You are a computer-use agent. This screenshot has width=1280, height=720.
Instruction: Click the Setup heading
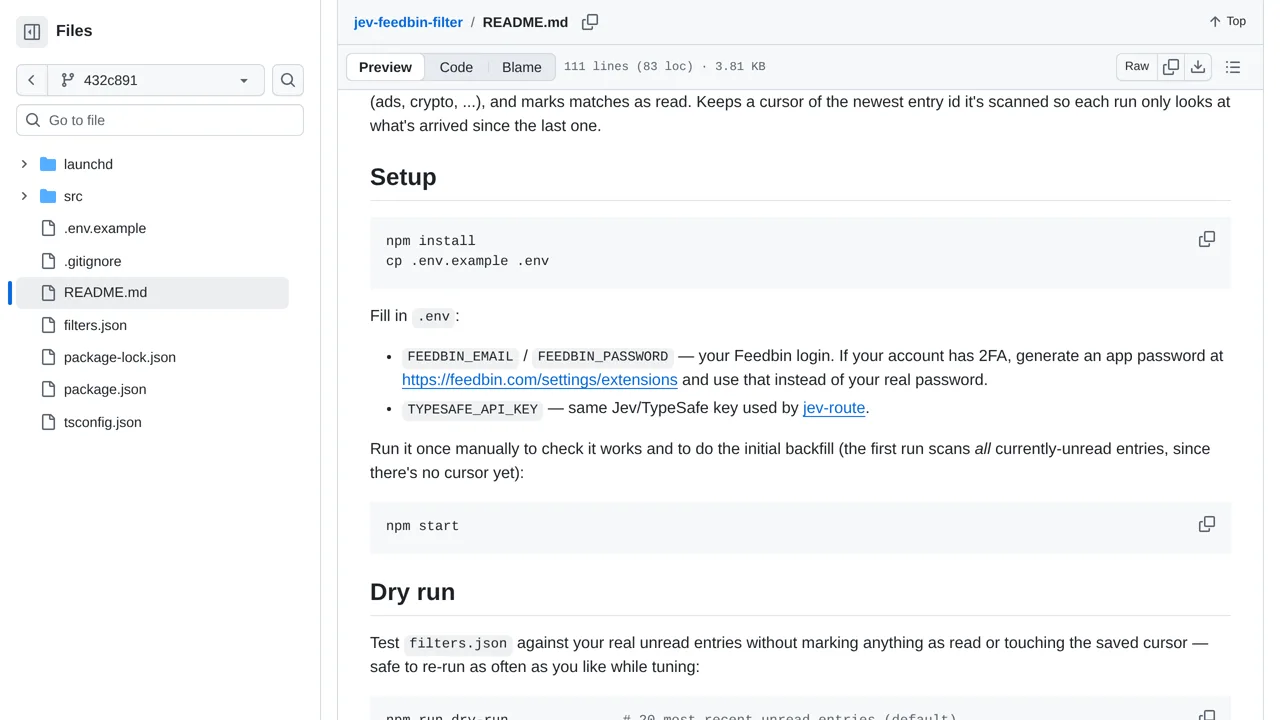coord(403,177)
